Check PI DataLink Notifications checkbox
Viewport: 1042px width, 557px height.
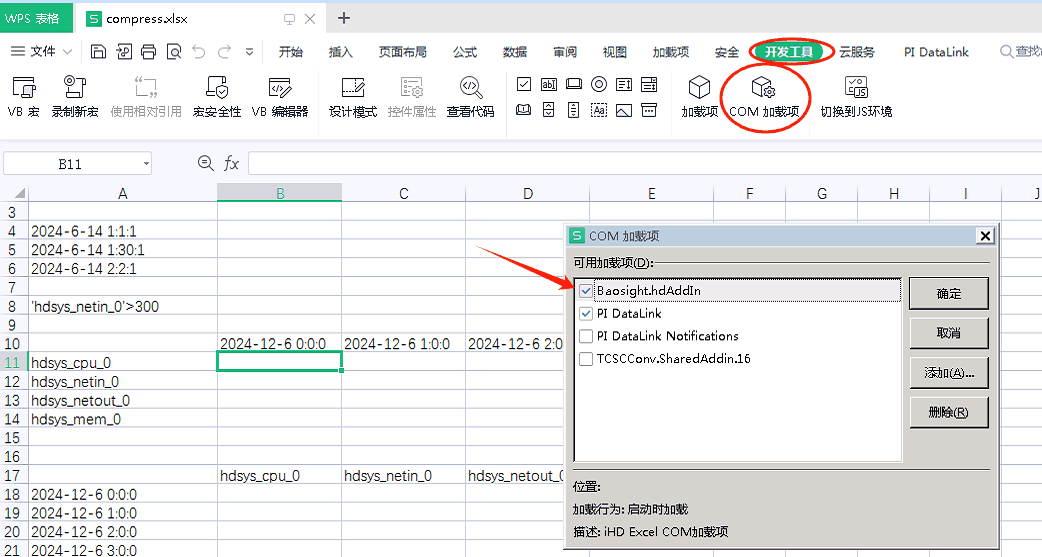586,336
